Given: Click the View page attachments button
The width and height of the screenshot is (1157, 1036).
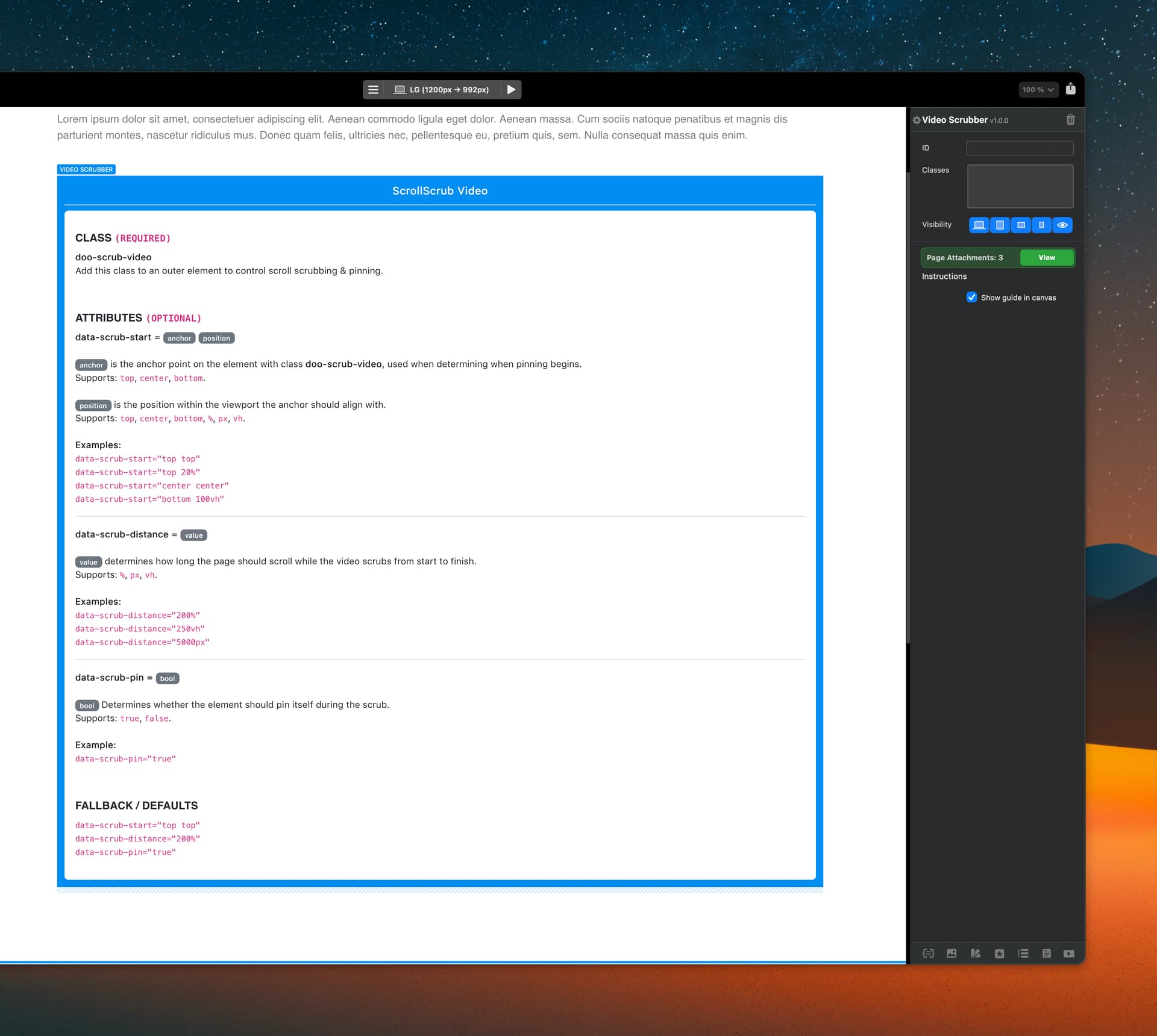Looking at the screenshot, I should 1046,258.
